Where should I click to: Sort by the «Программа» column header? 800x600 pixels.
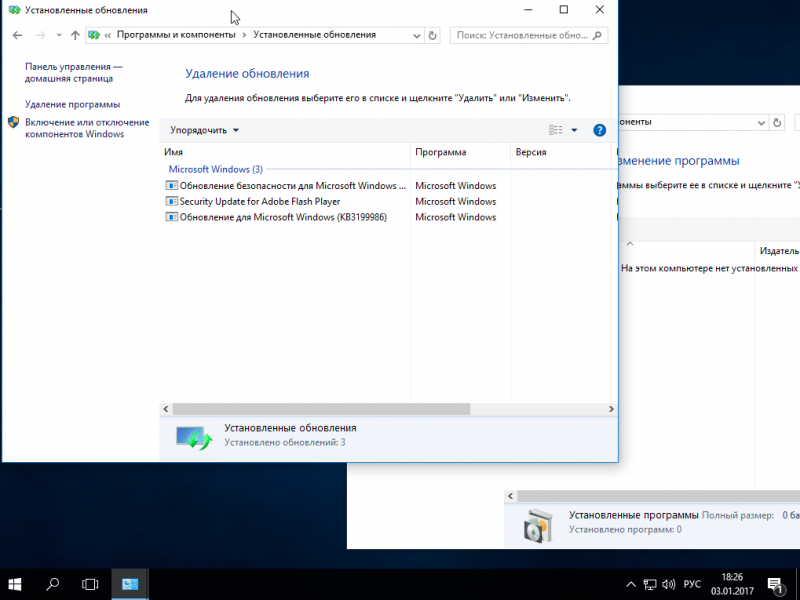tap(460, 152)
